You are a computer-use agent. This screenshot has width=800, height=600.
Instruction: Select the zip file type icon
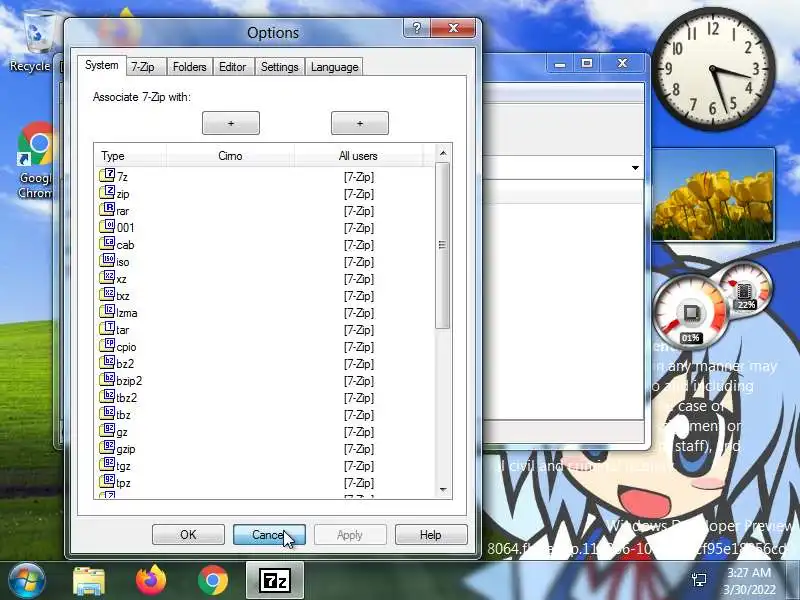tap(107, 193)
